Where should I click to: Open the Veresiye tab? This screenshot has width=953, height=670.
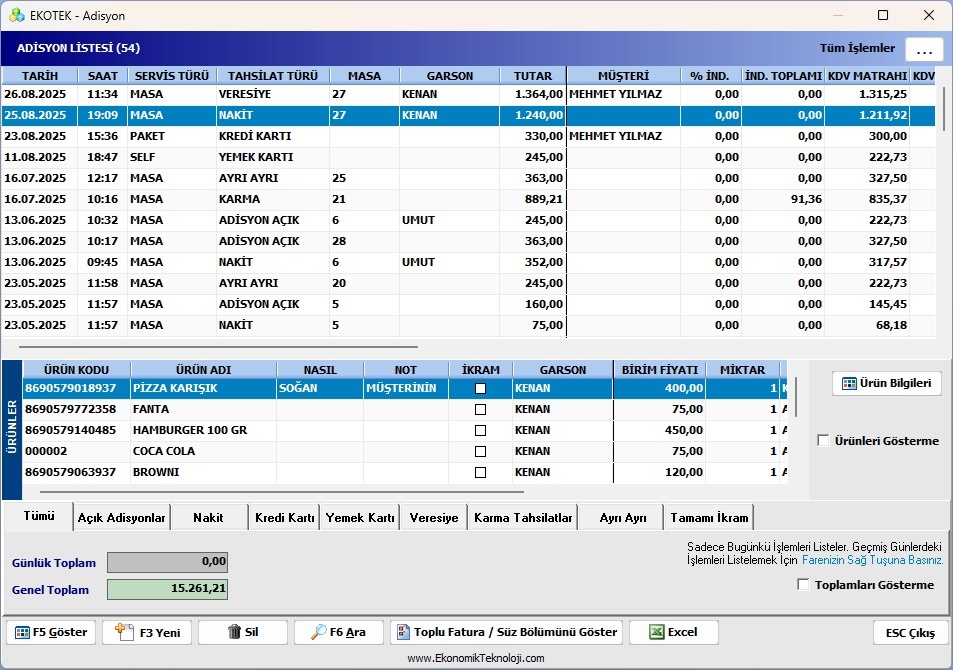(434, 517)
